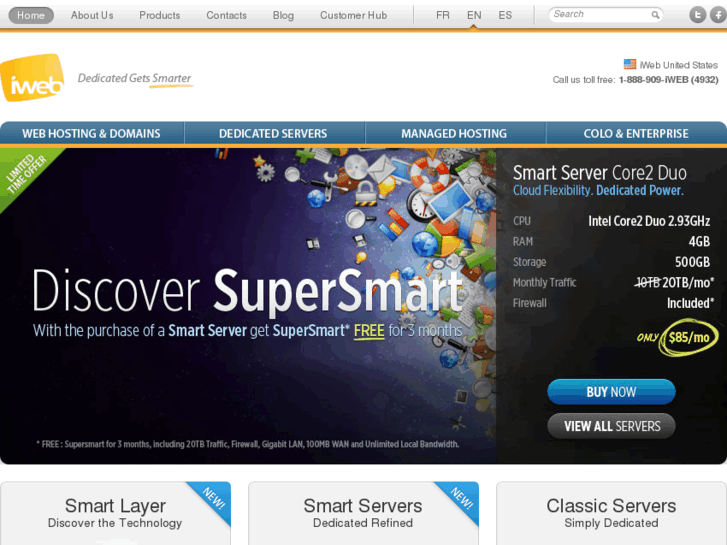This screenshot has width=727, height=545.
Task: Open the About Us page
Action: pos(92,15)
